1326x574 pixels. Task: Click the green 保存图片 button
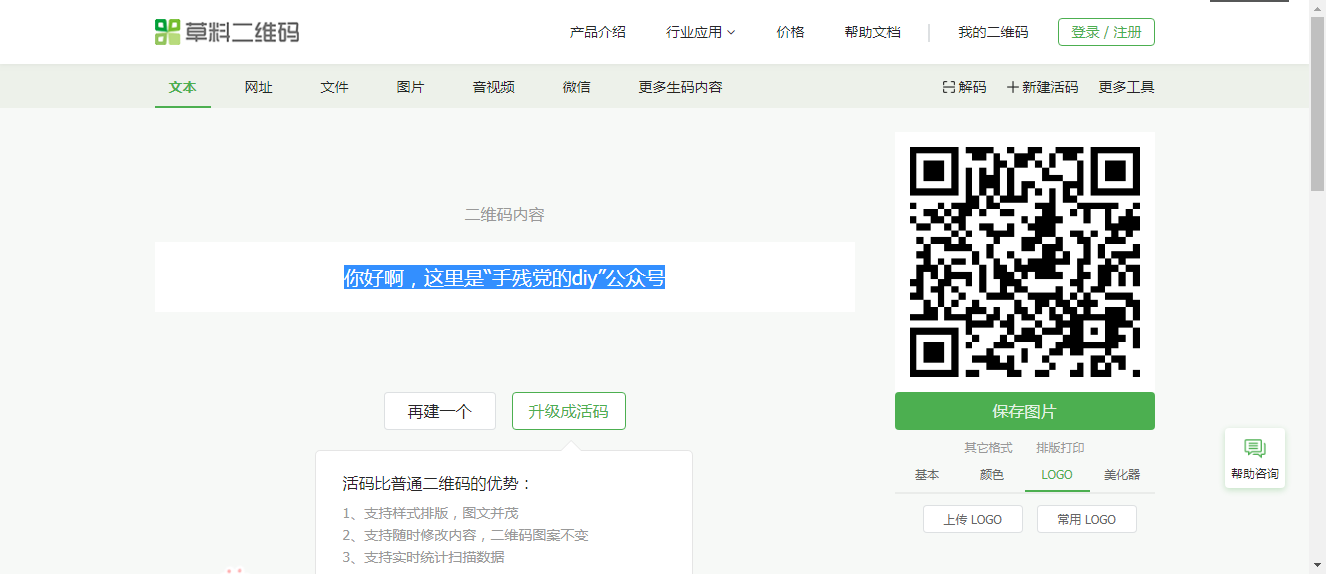pyautogui.click(x=1025, y=411)
